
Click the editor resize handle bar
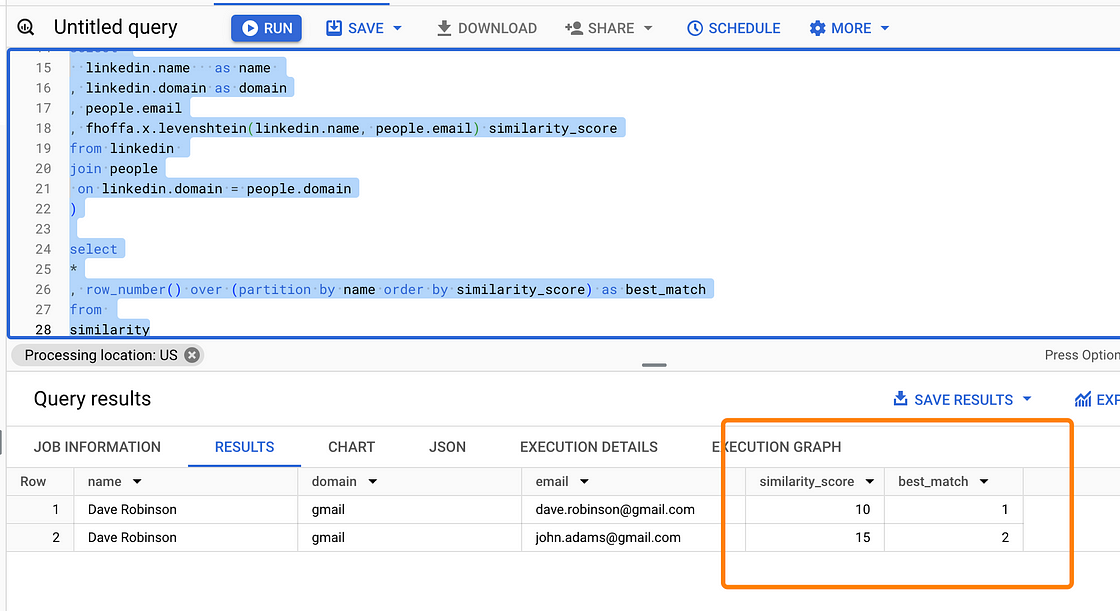pyautogui.click(x=654, y=365)
